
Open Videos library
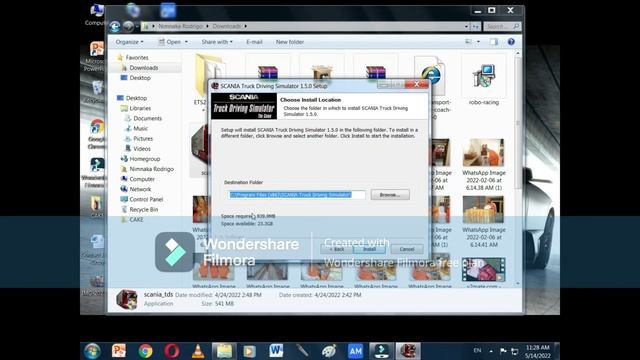(x=142, y=149)
